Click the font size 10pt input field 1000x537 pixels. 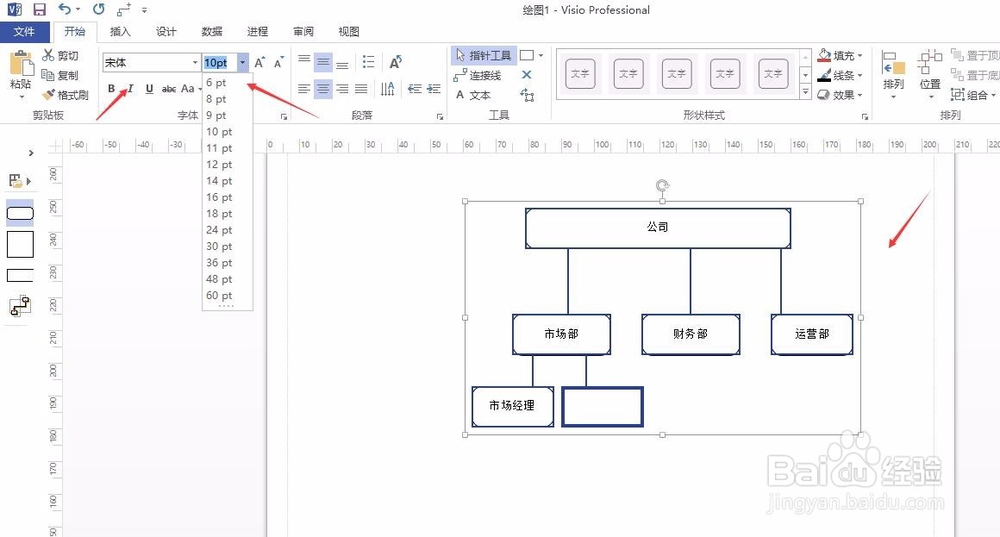(x=220, y=63)
